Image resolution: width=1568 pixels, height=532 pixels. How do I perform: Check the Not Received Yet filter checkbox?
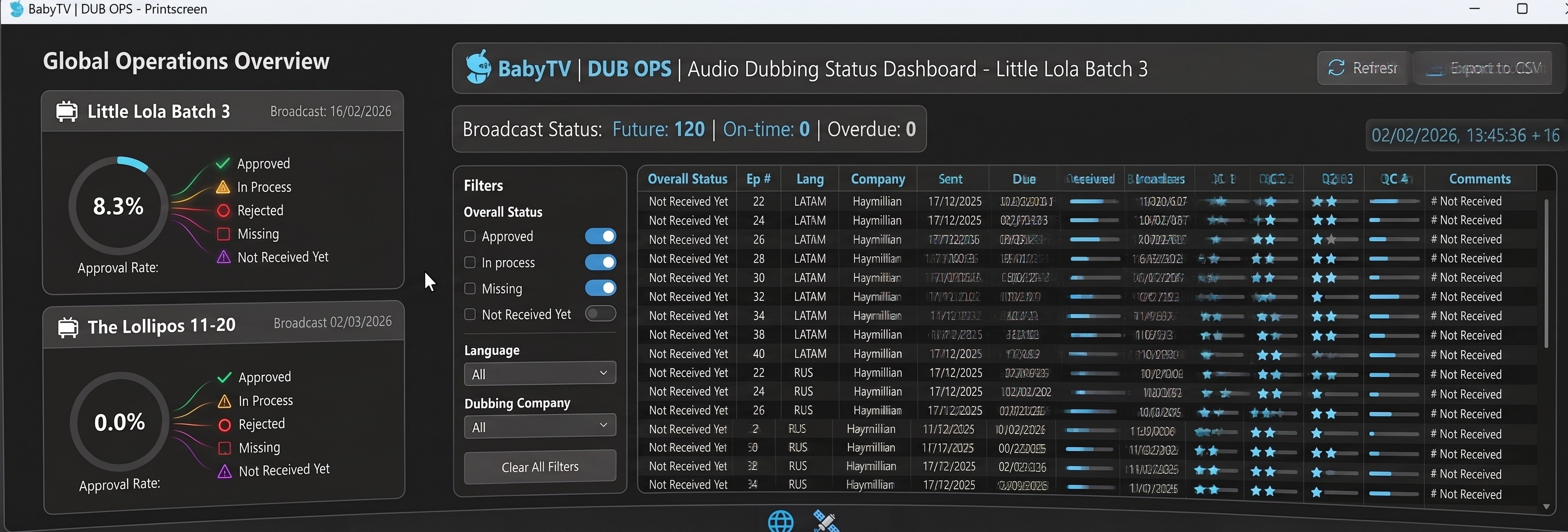(470, 314)
